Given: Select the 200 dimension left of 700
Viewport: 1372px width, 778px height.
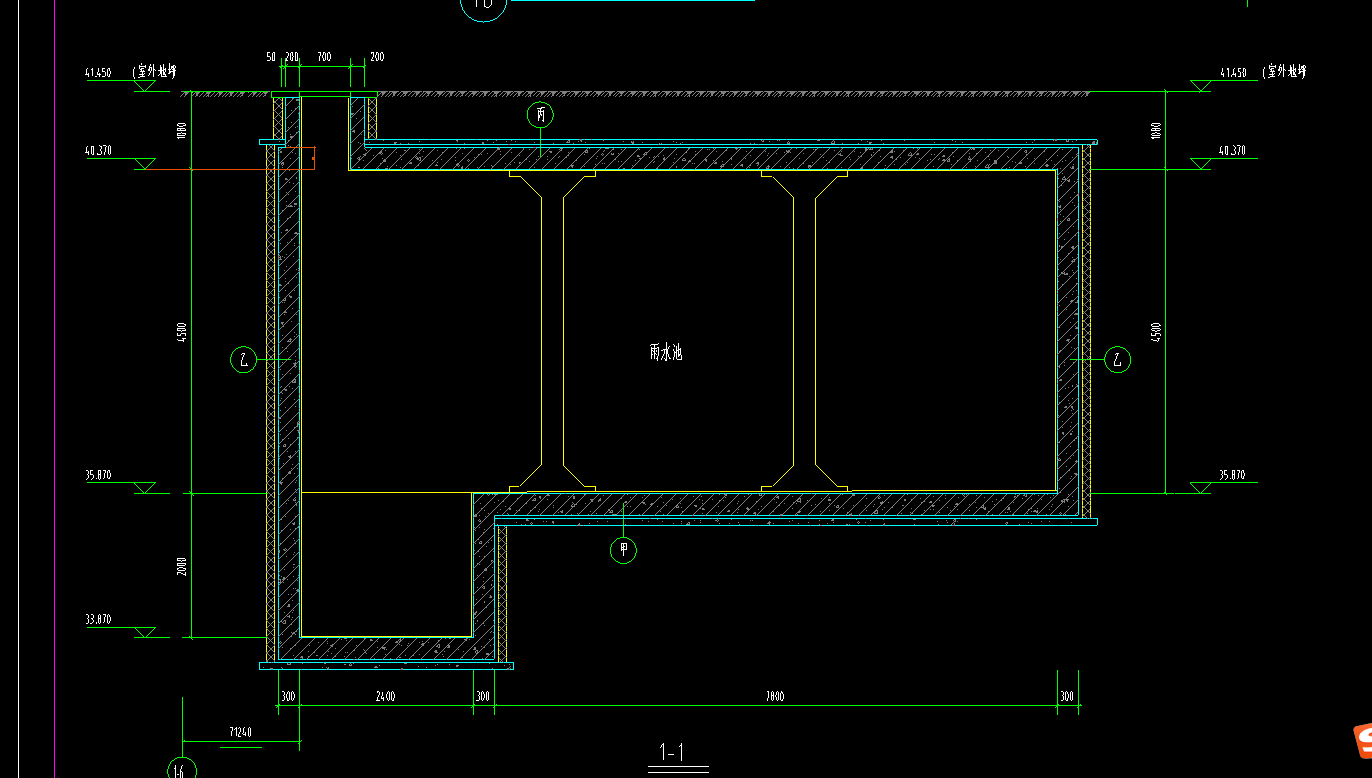Looking at the screenshot, I should click(x=292, y=57).
